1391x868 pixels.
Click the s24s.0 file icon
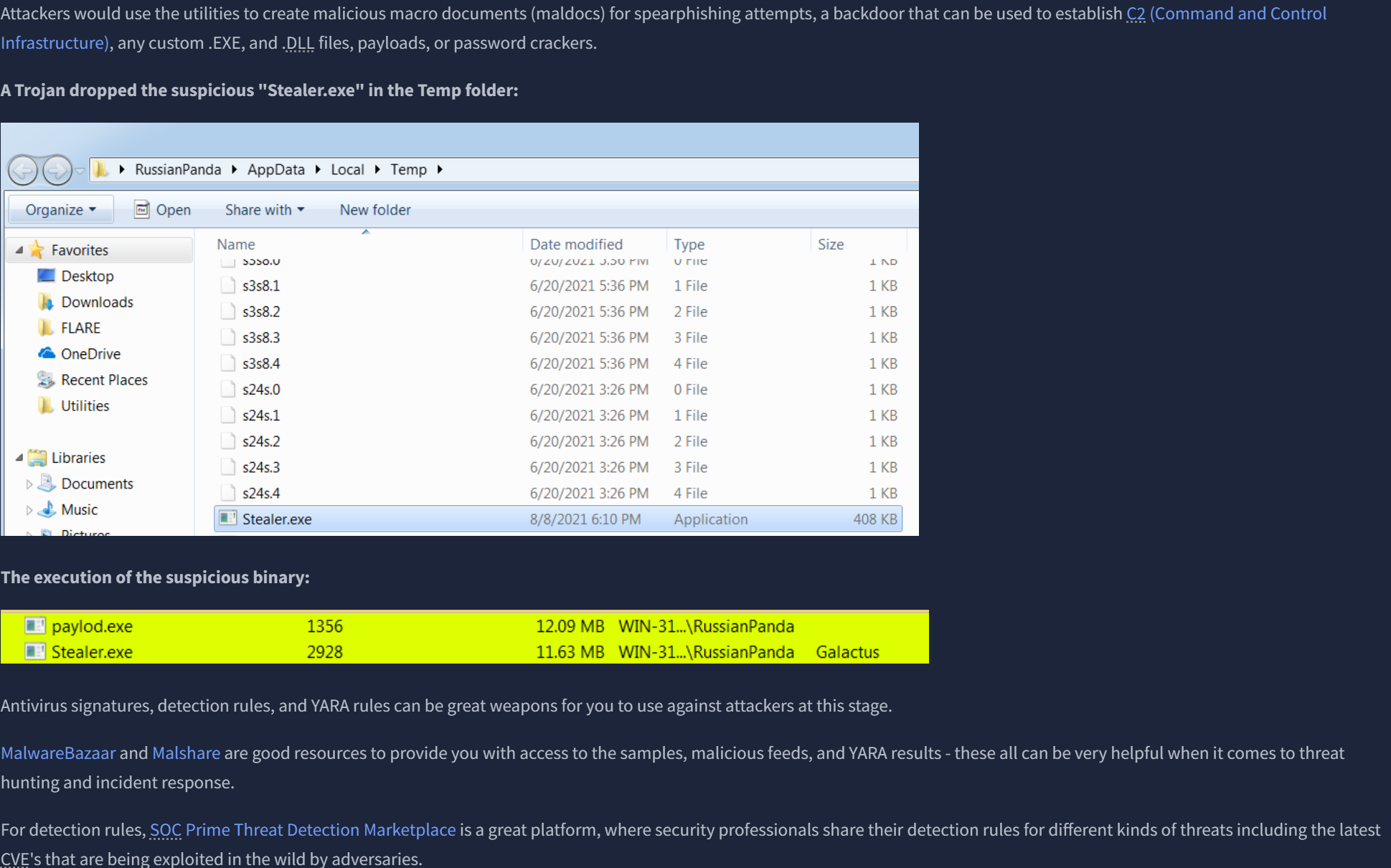click(228, 390)
